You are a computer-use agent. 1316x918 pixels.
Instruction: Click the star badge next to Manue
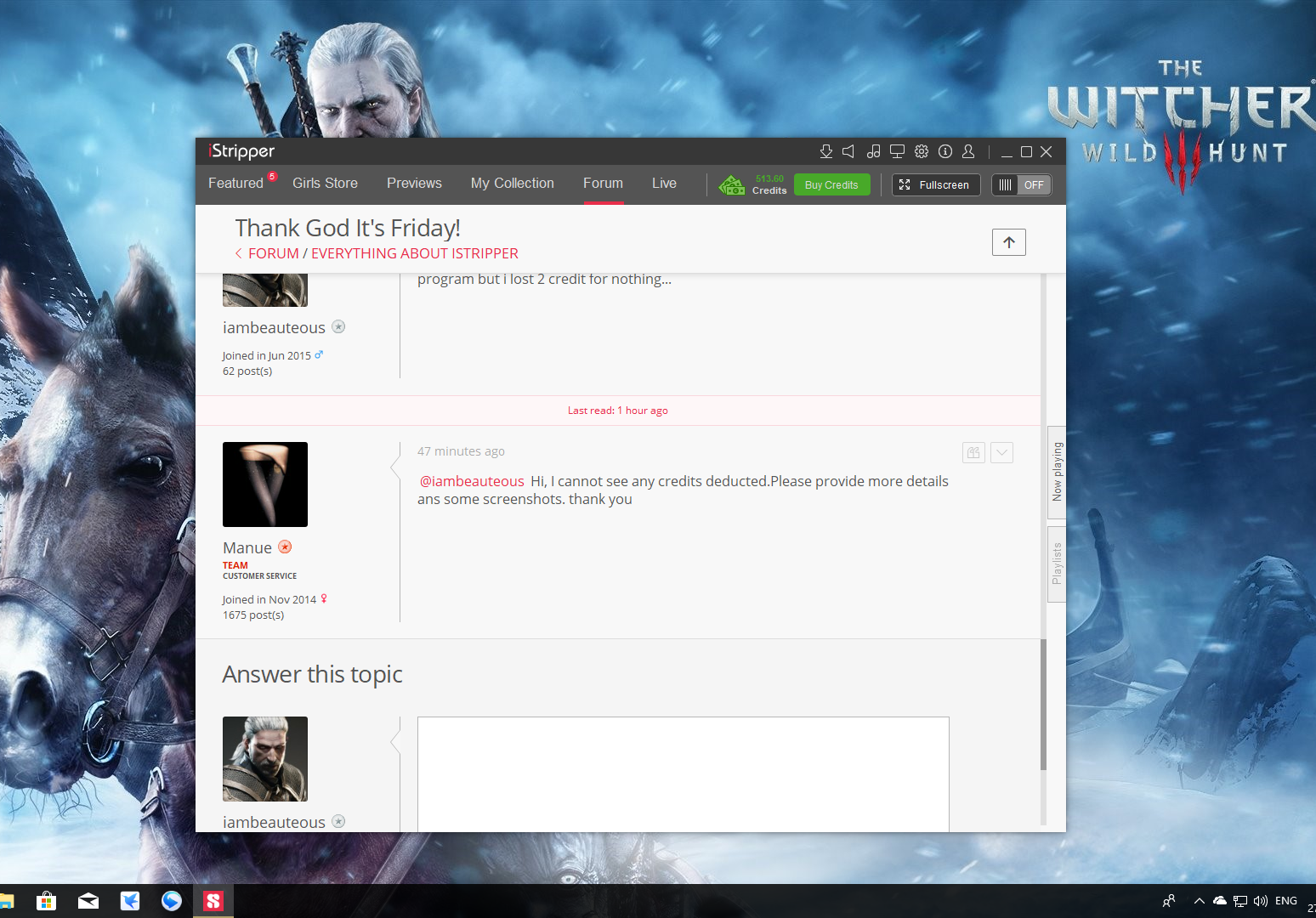coord(285,547)
